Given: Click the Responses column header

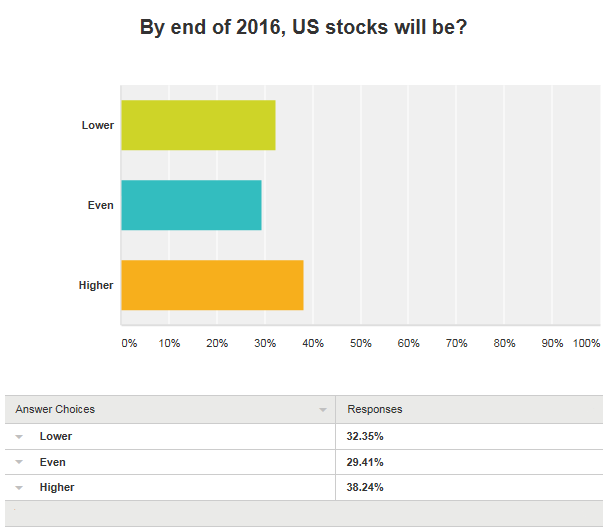Looking at the screenshot, I should [x=374, y=409].
